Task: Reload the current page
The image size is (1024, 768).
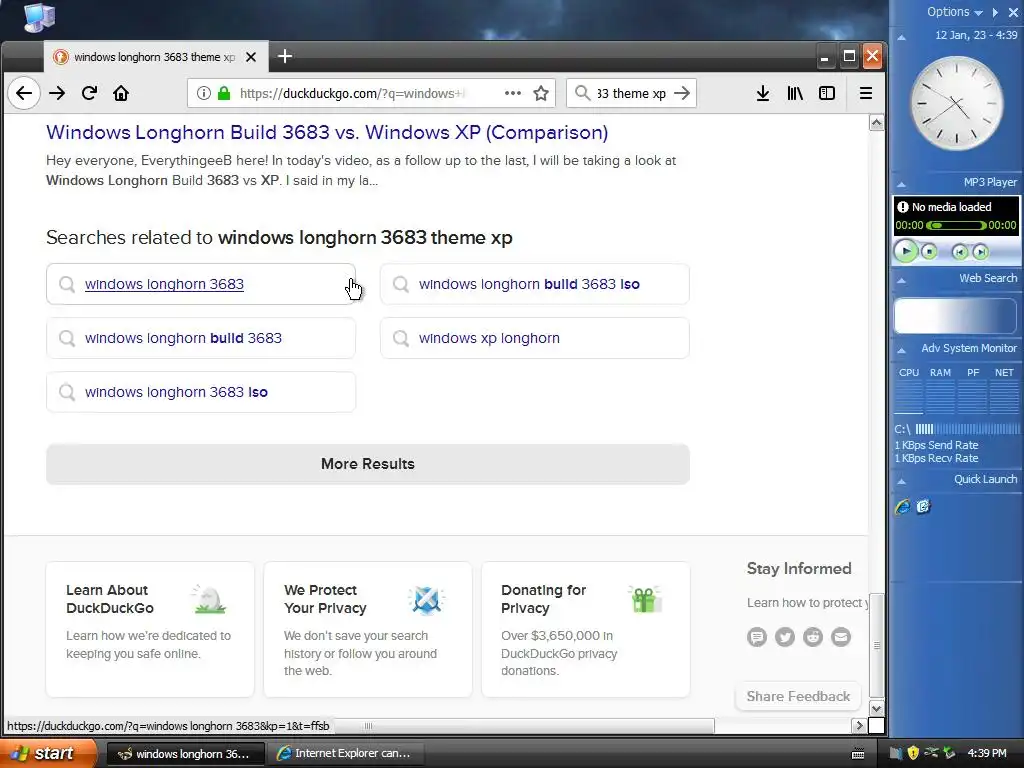Action: pyautogui.click(x=89, y=93)
